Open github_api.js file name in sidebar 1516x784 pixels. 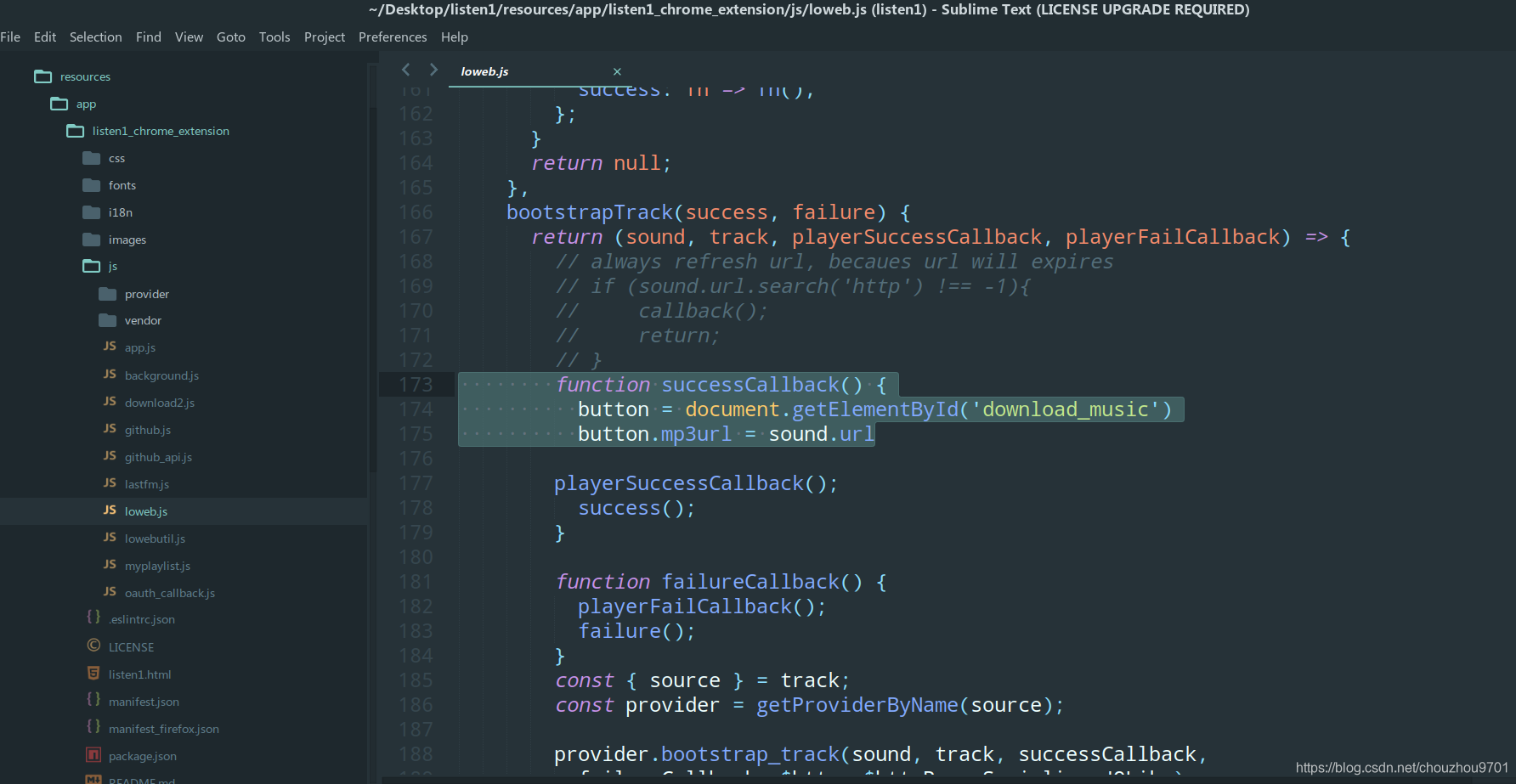coord(158,457)
